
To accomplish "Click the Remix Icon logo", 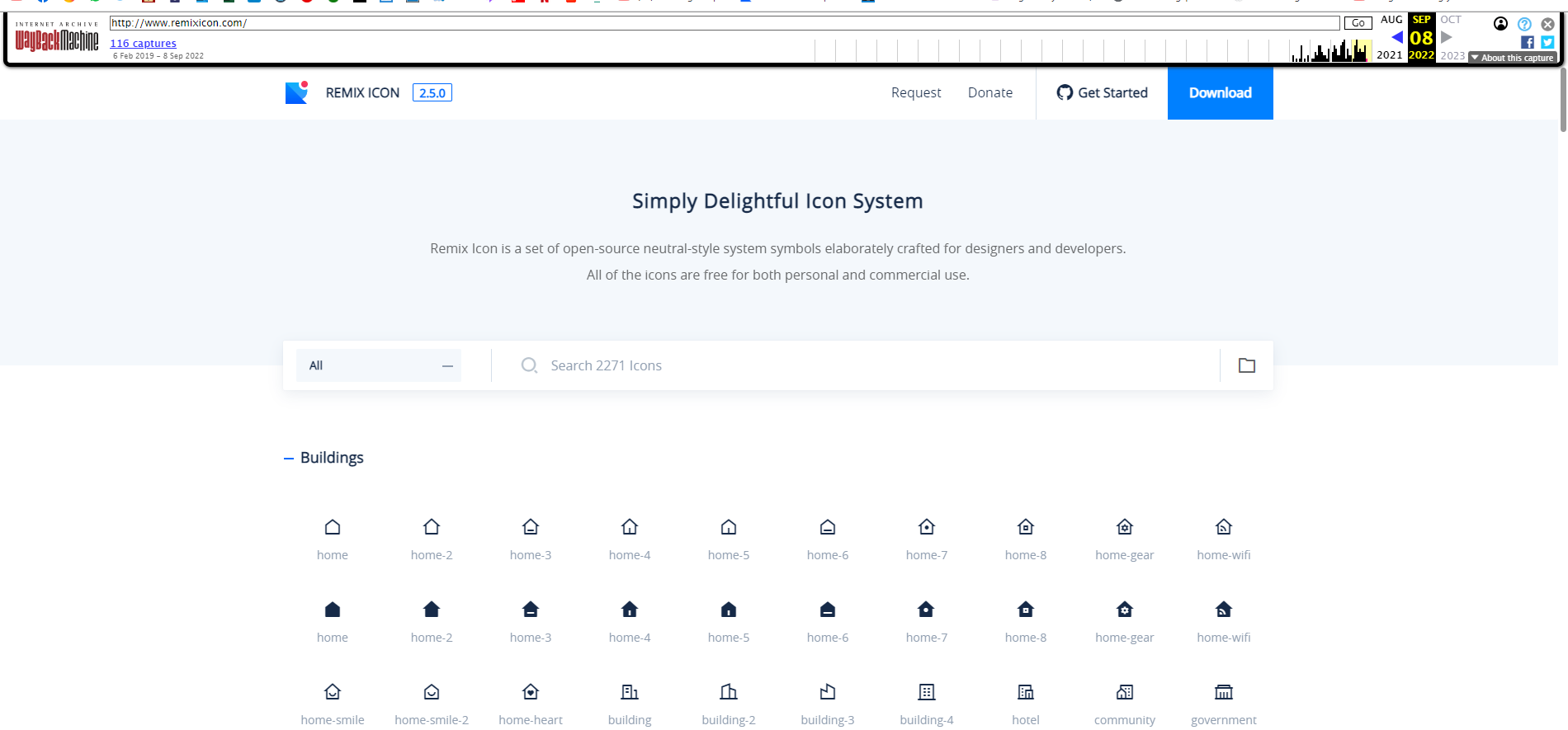I will 296,92.
